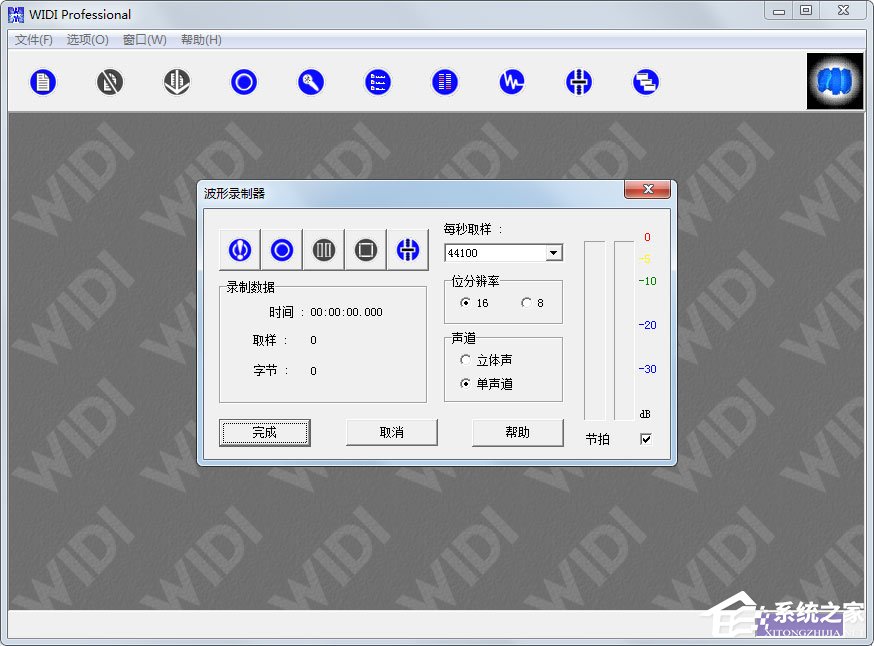
Task: Click the -20 dB scale label
Action: pyautogui.click(x=647, y=325)
